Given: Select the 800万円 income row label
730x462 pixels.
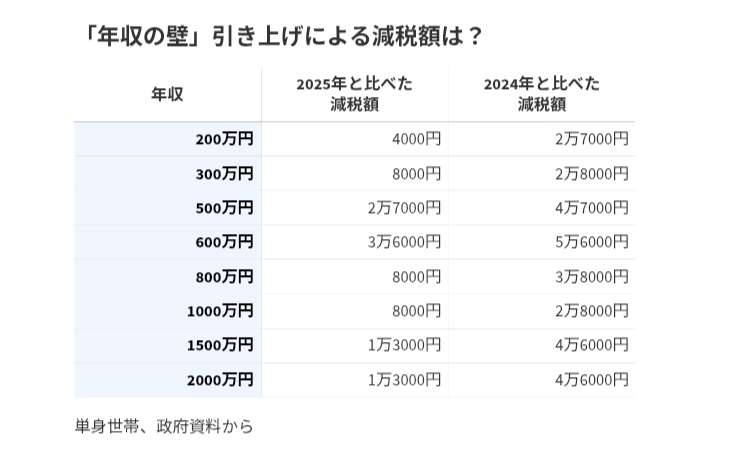Looking at the screenshot, I should click(x=224, y=277).
